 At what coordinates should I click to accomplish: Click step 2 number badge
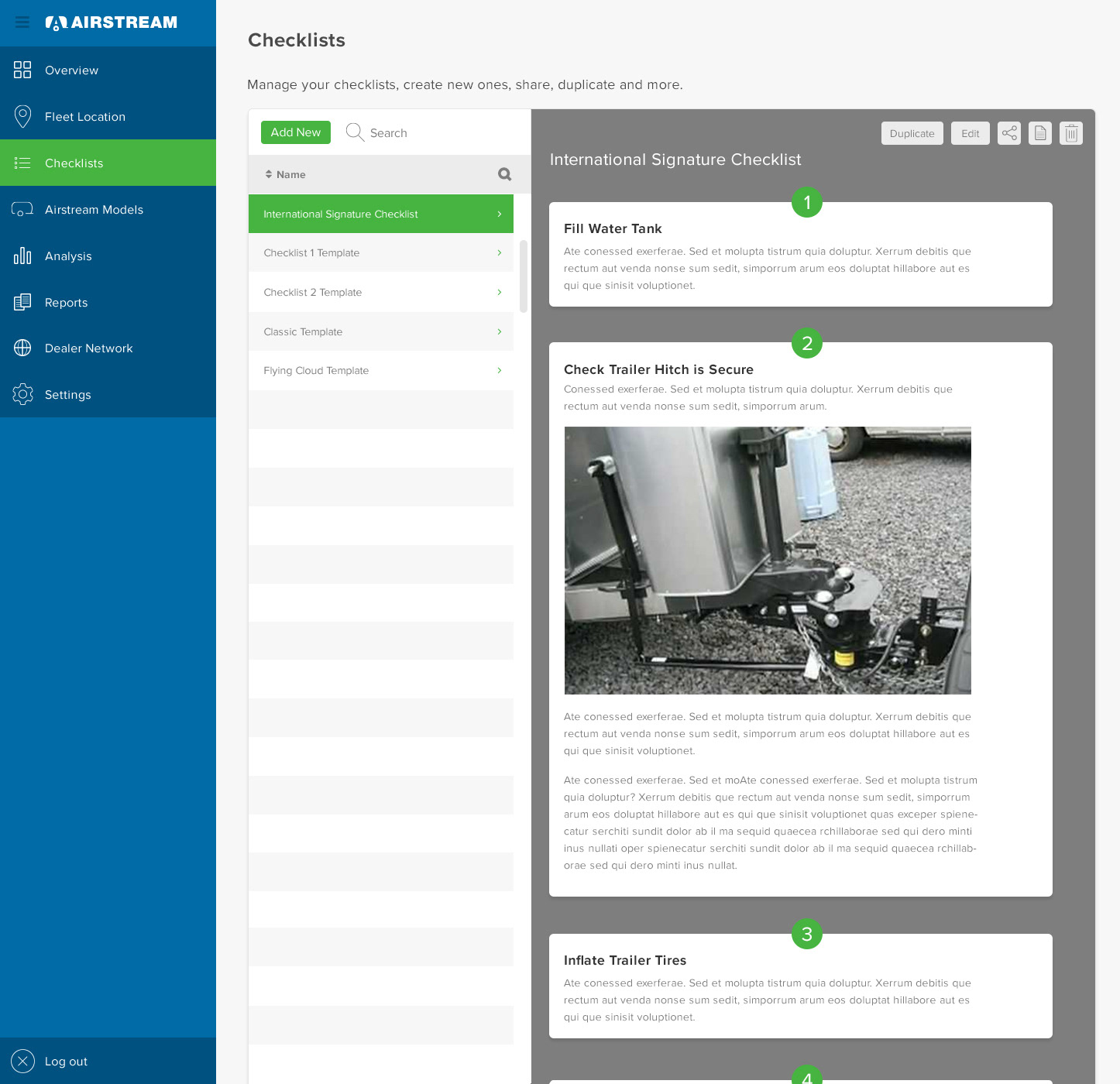pos(807,343)
